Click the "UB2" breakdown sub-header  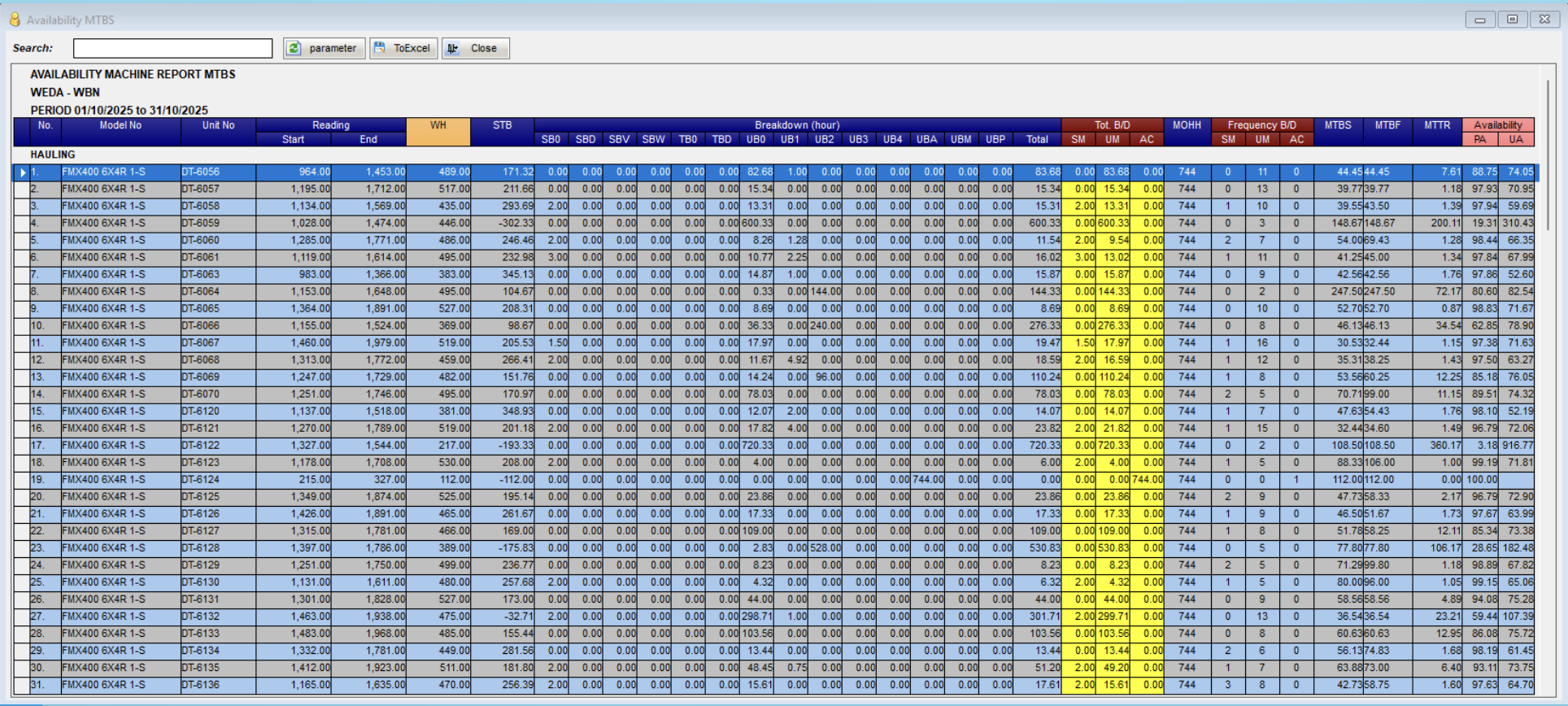point(825,139)
